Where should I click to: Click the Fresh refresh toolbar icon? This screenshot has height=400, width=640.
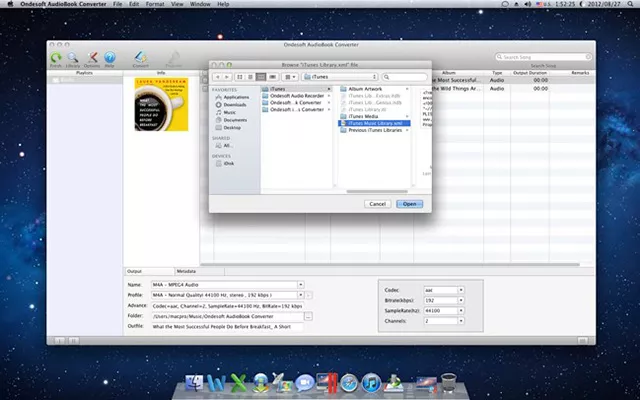coord(56,59)
